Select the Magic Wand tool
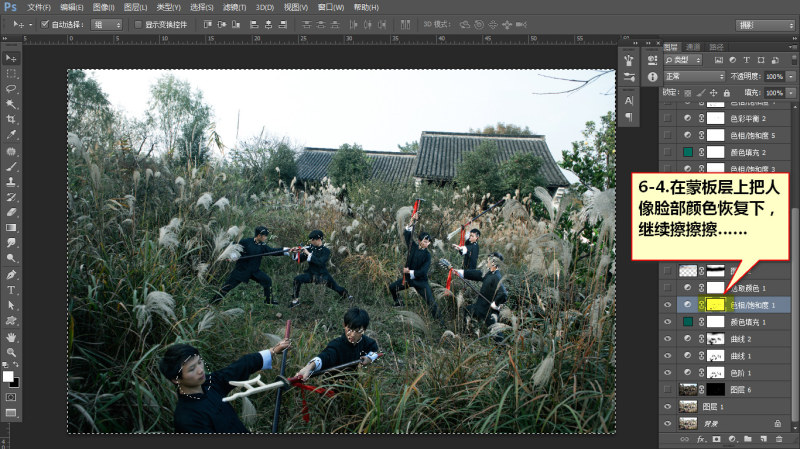This screenshot has height=449, width=800. click(x=11, y=104)
